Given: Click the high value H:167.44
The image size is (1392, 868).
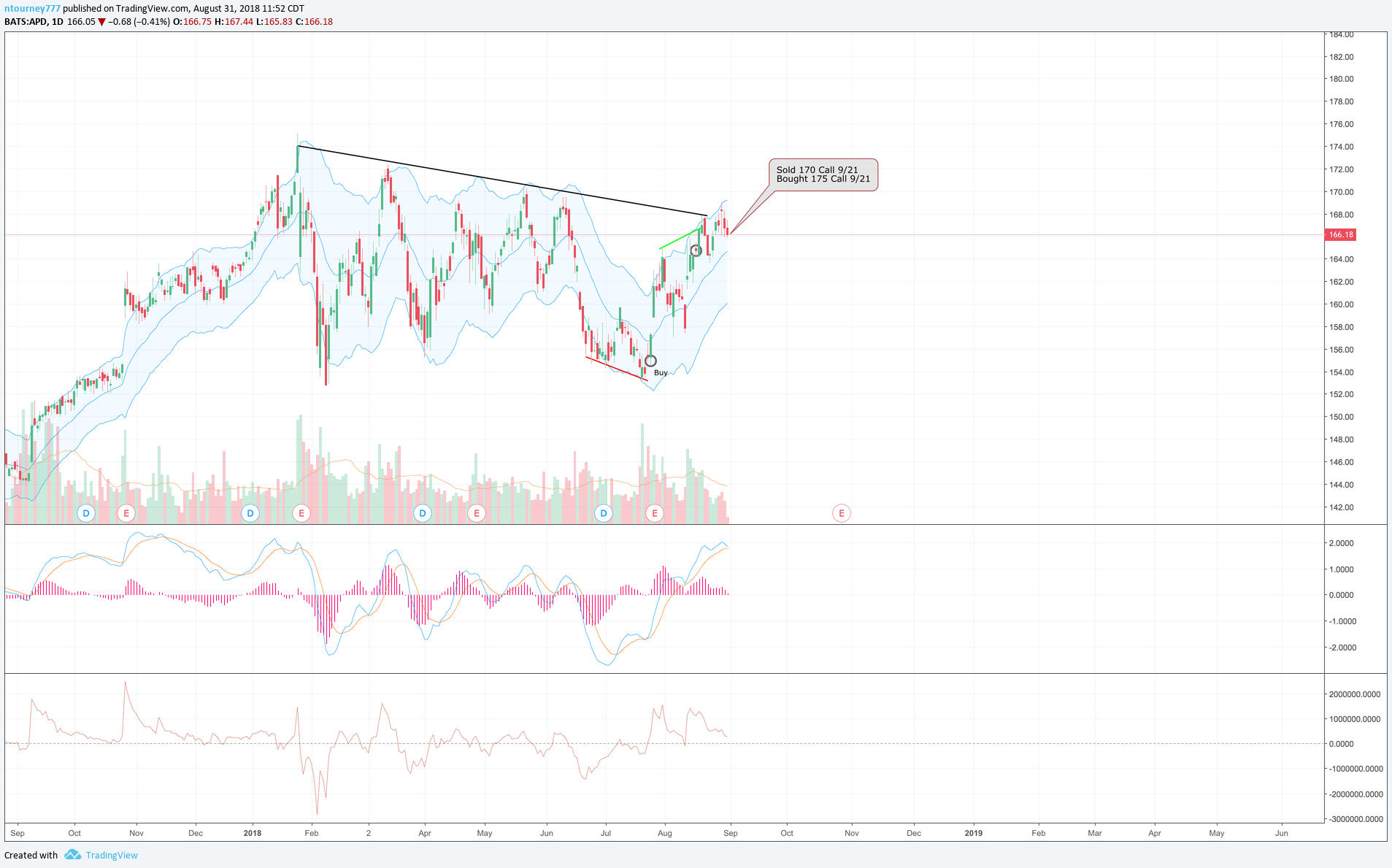Looking at the screenshot, I should pyautogui.click(x=234, y=22).
